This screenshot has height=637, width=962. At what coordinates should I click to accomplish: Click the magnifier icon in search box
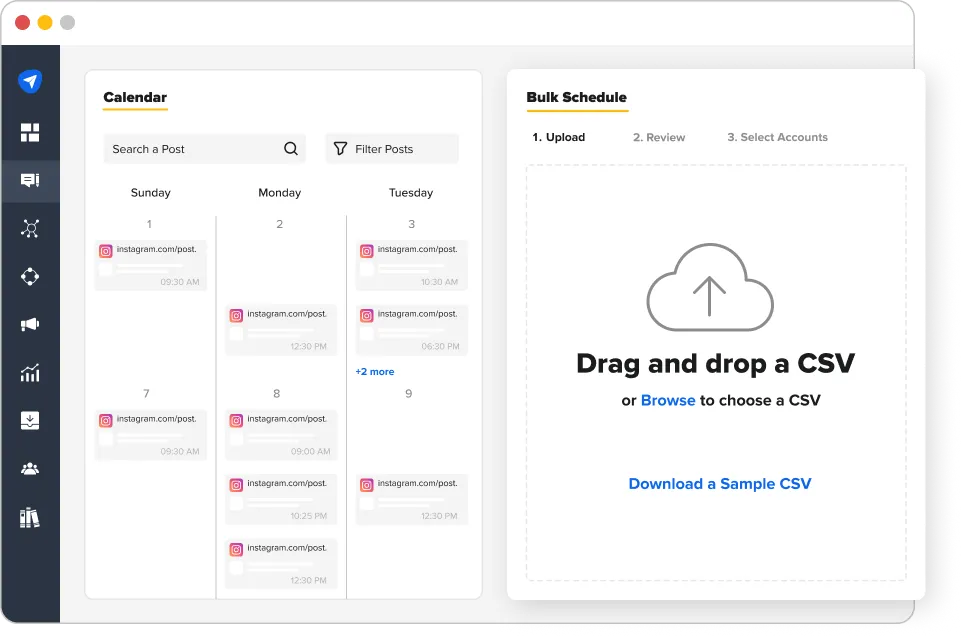pos(291,149)
